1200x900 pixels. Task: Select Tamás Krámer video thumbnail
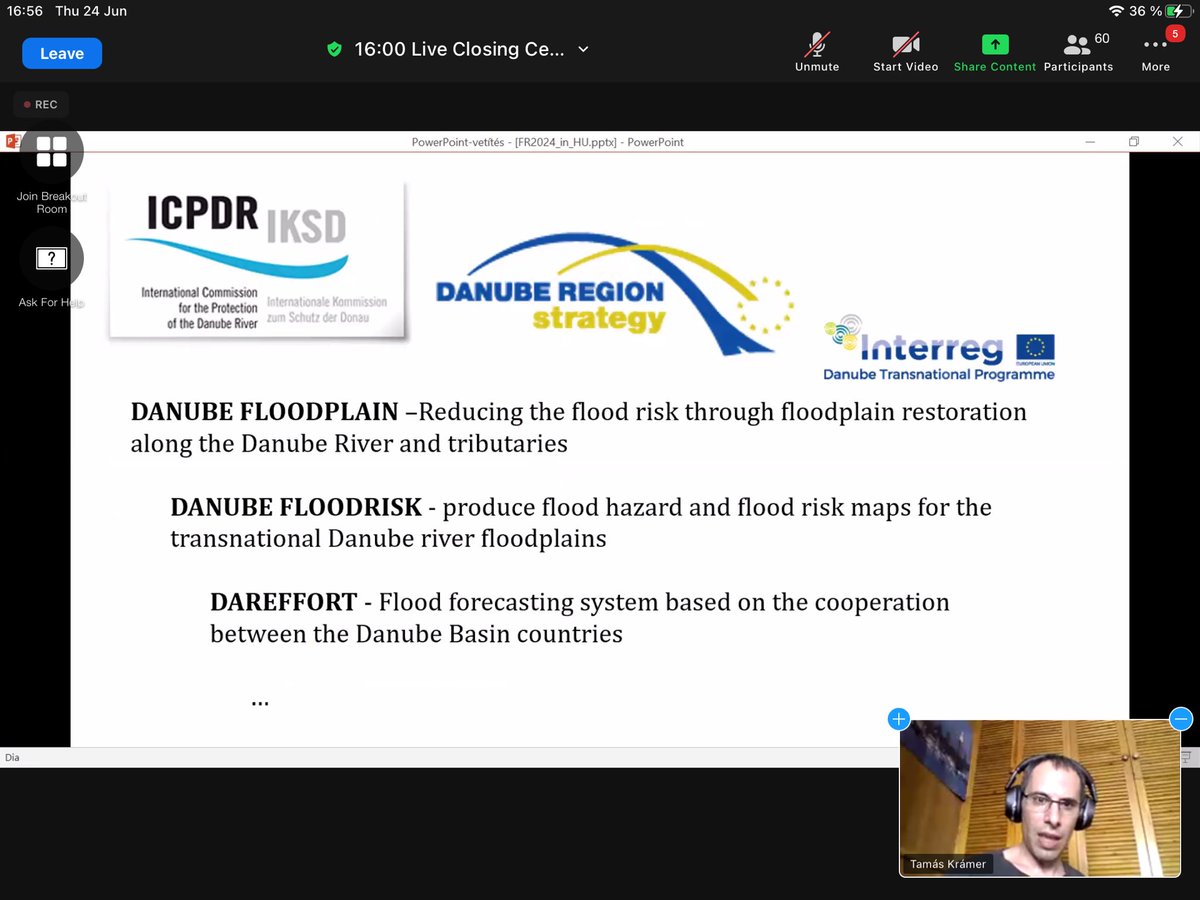tap(1040, 798)
